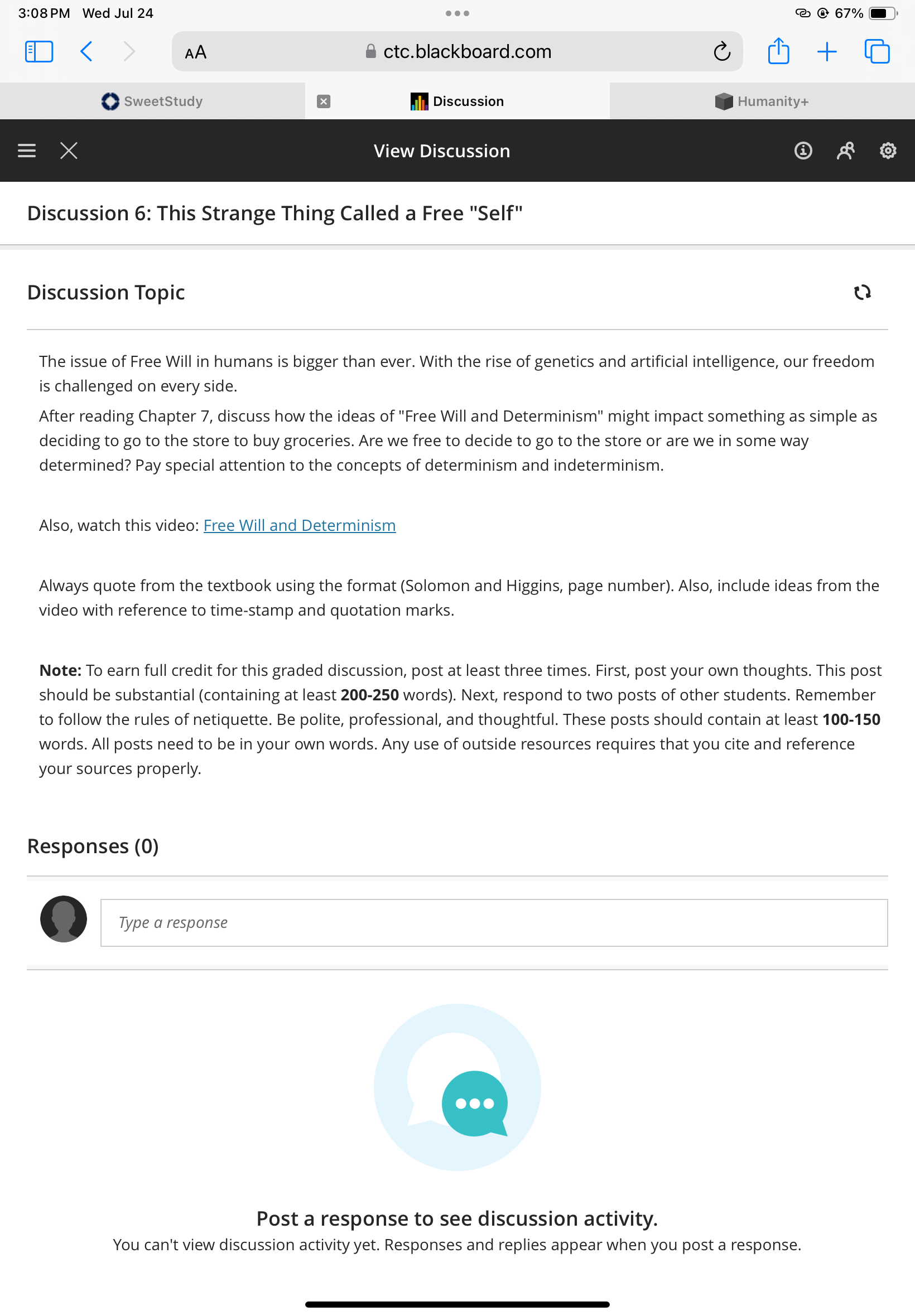The image size is (915, 1316).
Task: Open the Safari share sheet
Action: [x=778, y=50]
